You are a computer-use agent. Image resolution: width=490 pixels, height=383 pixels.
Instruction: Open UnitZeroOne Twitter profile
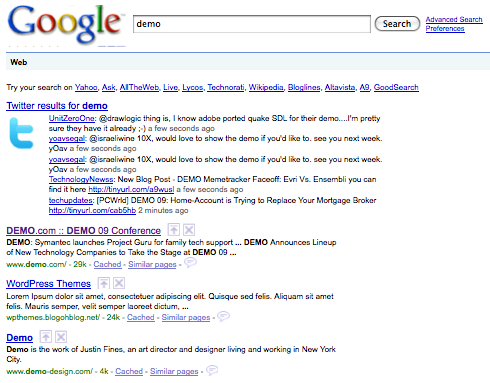coord(72,119)
